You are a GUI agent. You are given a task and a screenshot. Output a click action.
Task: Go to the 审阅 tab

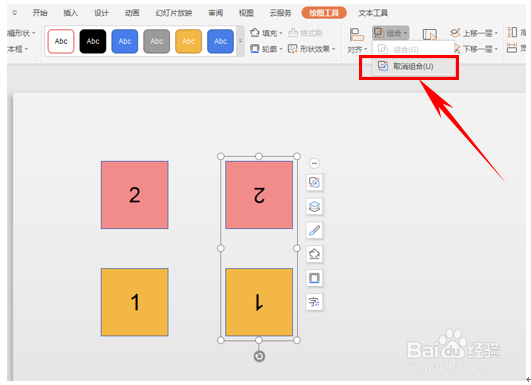(215, 13)
